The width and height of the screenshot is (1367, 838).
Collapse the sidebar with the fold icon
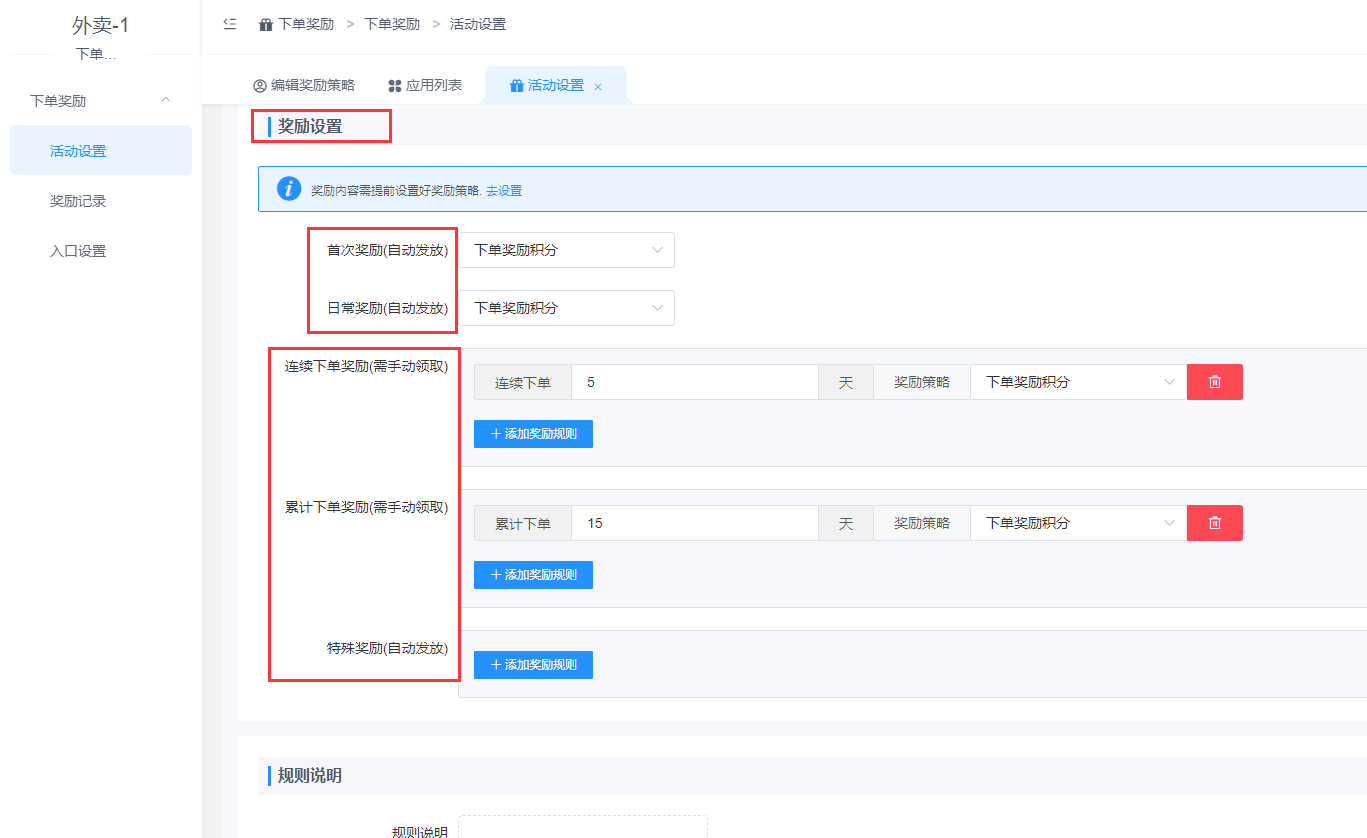(x=230, y=24)
